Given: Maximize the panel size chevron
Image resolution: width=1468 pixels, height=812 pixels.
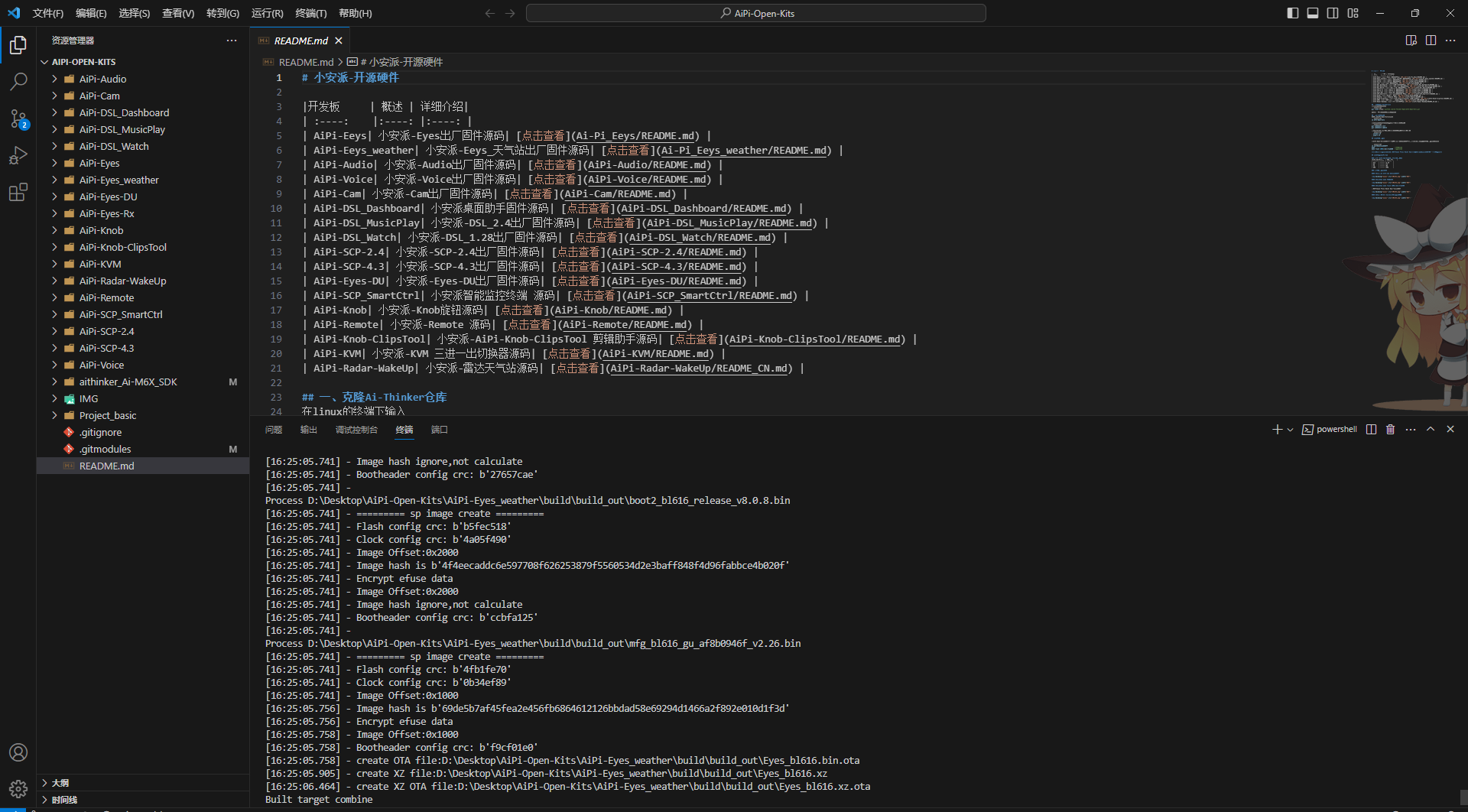Looking at the screenshot, I should 1431,430.
